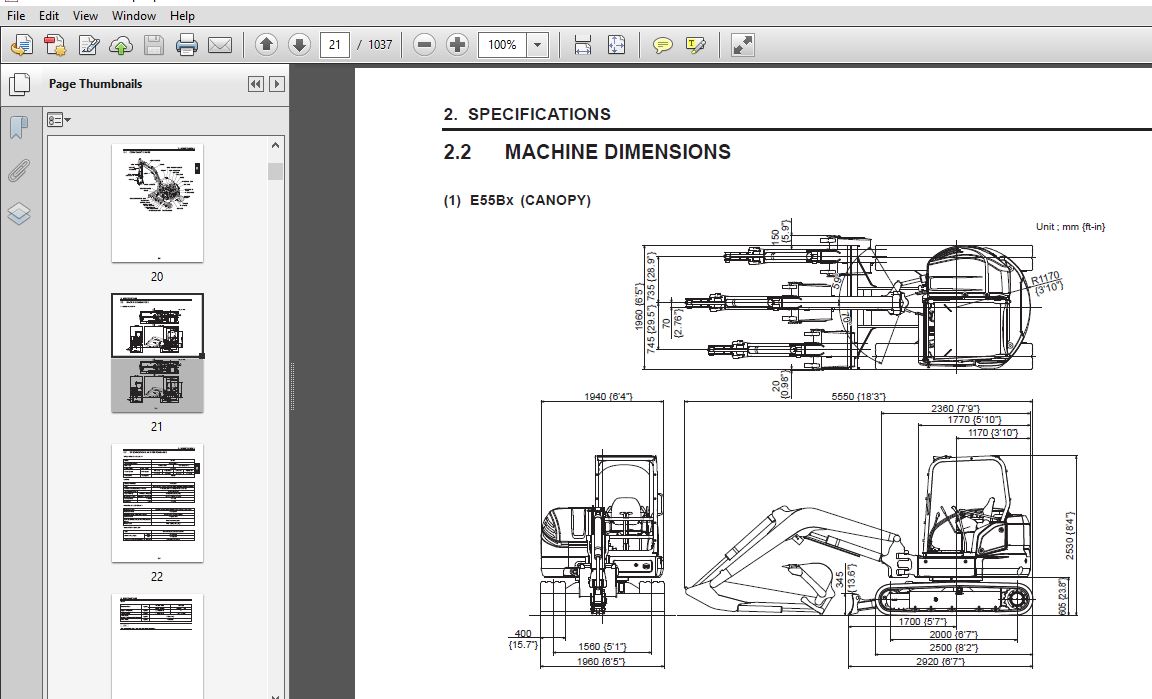Click the thumbnails scrollbar up arrow
1152x699 pixels.
tap(276, 145)
